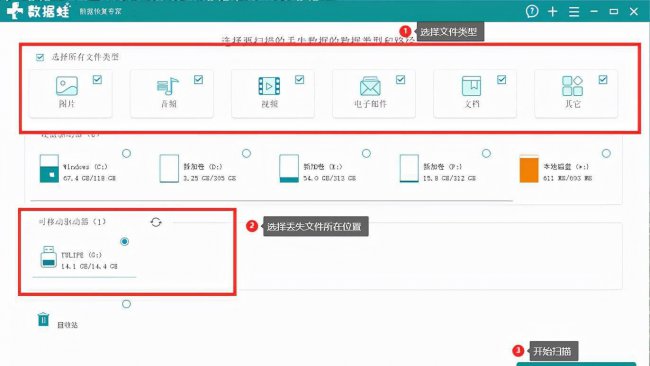Click the plus icon in title bar
The image size is (650, 366).
point(553,12)
